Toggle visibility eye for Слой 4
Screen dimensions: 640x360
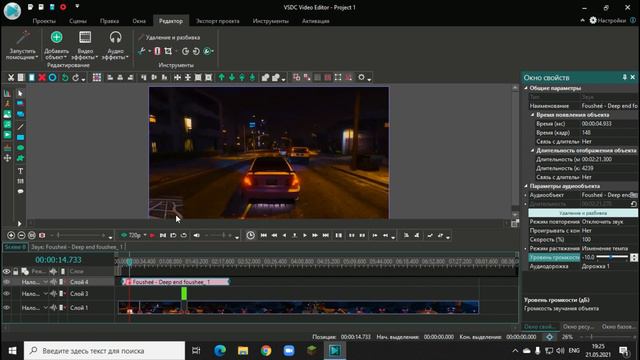tap(7, 282)
